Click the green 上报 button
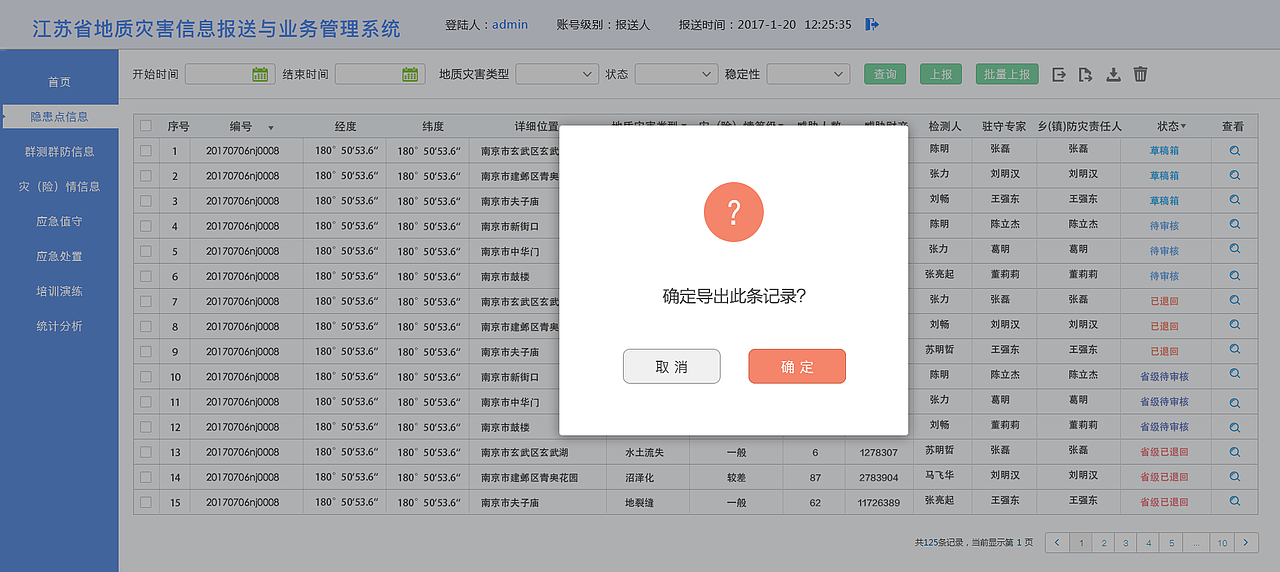This screenshot has width=1280, height=572. coord(941,74)
